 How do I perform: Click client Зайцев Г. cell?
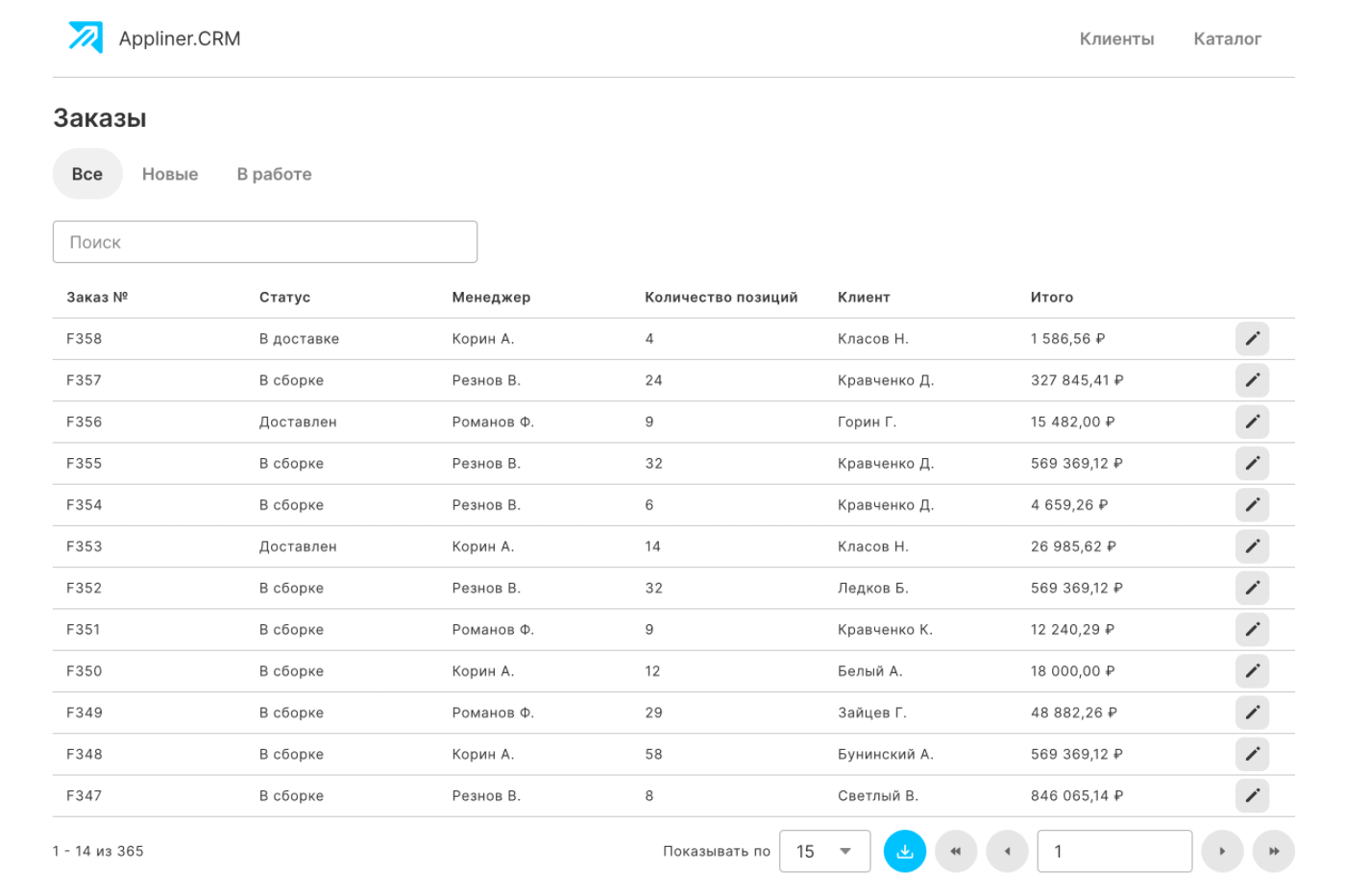click(x=871, y=713)
